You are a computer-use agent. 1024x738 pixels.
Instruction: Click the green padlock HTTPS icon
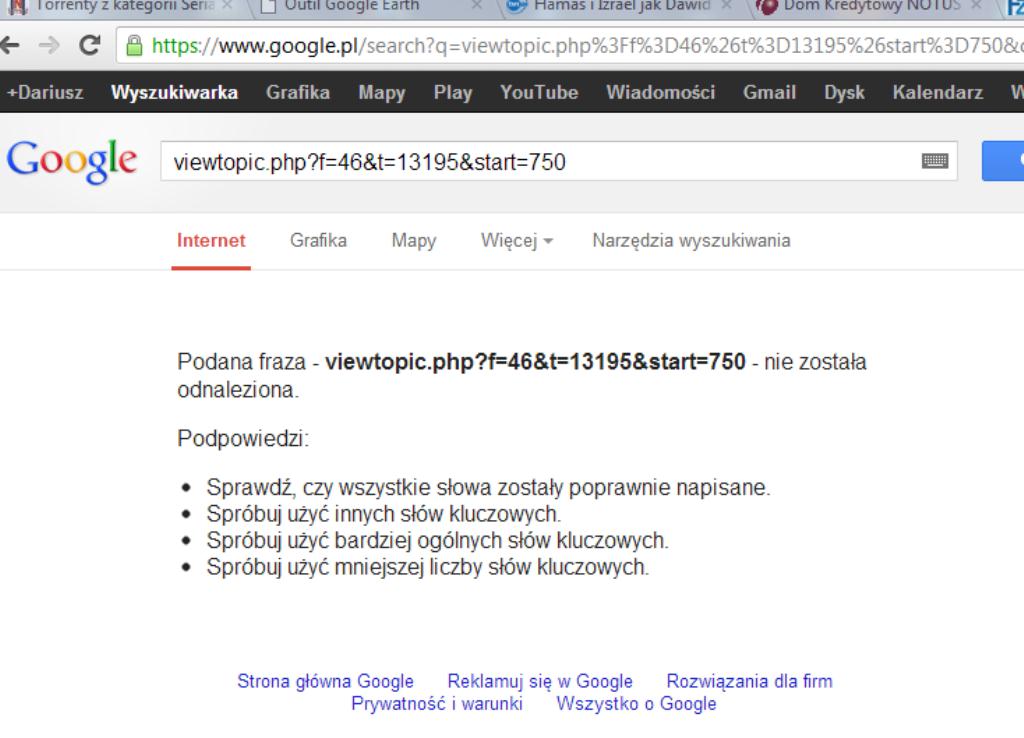tap(134, 47)
